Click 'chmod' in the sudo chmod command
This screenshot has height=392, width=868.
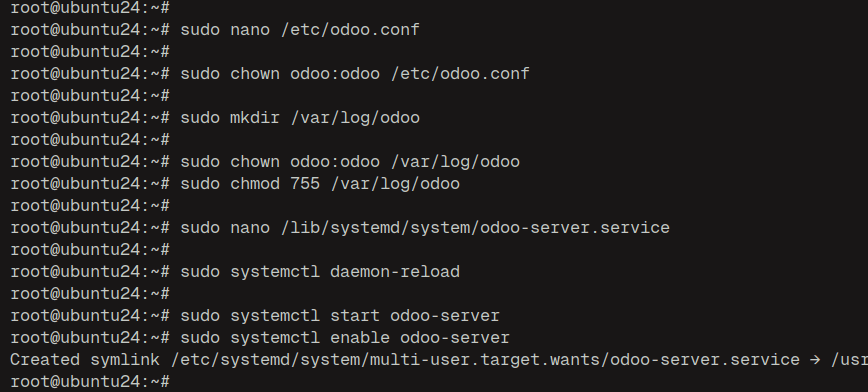tap(255, 183)
